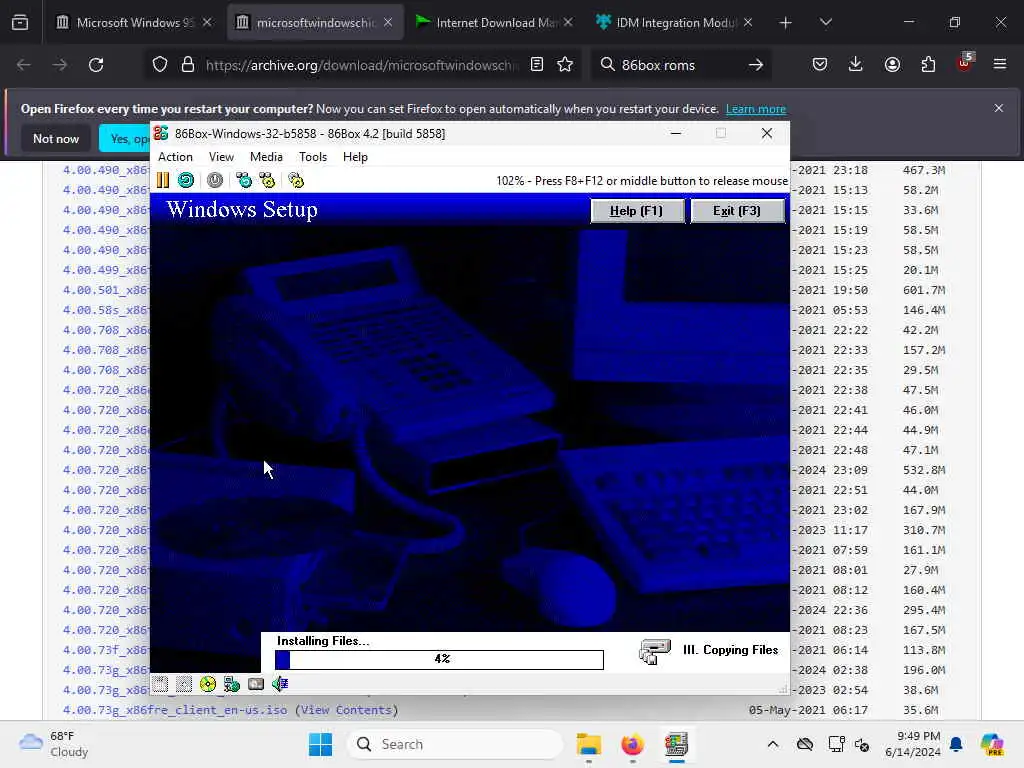1024x768 pixels.
Task: Click 86Box taskbar icon
Action: coord(676,744)
